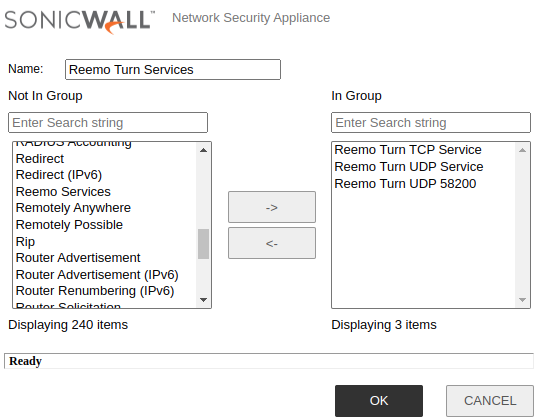This screenshot has height=420, width=544.
Task: Click the In Group list scroll up arrow
Action: click(x=522, y=150)
